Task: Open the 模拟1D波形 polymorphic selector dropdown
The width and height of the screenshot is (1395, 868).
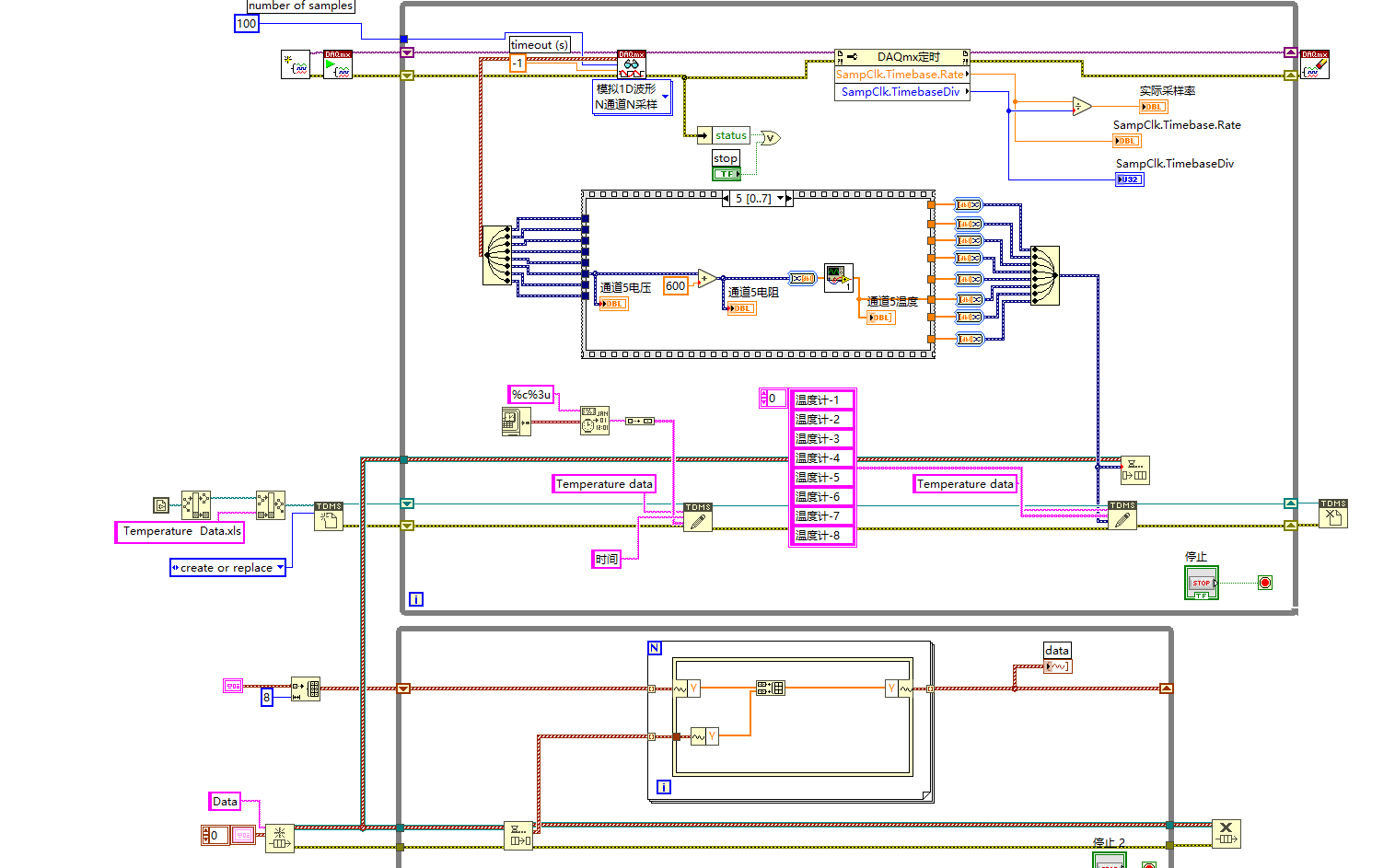Action: click(666, 97)
